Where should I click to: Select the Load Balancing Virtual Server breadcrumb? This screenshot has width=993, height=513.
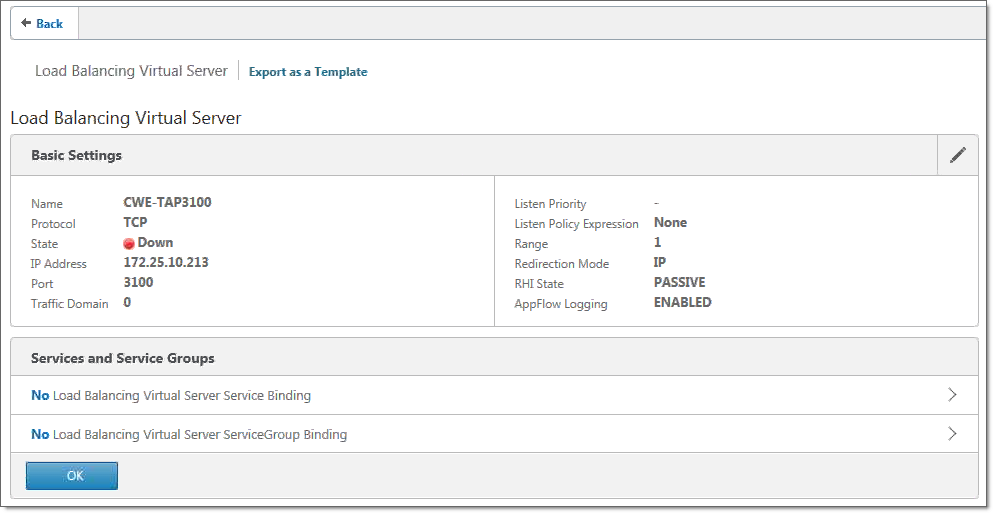tap(131, 71)
